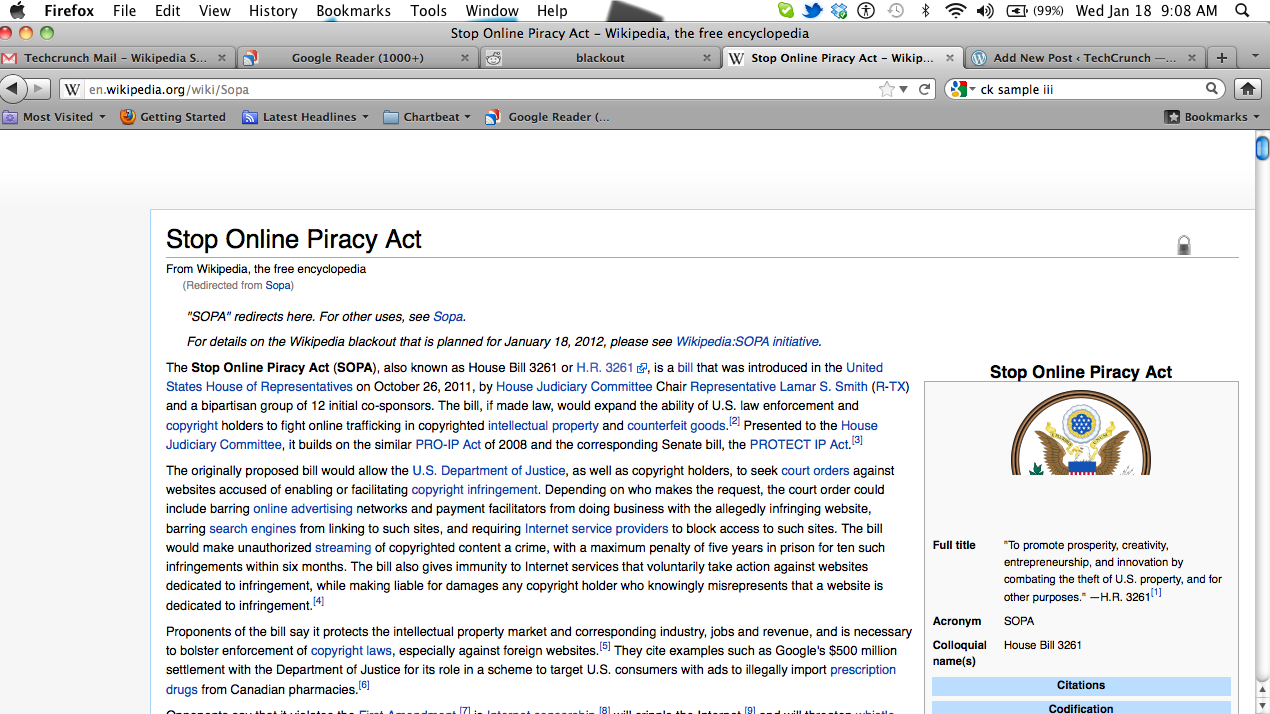Click the browser Back arrow button

[12, 89]
